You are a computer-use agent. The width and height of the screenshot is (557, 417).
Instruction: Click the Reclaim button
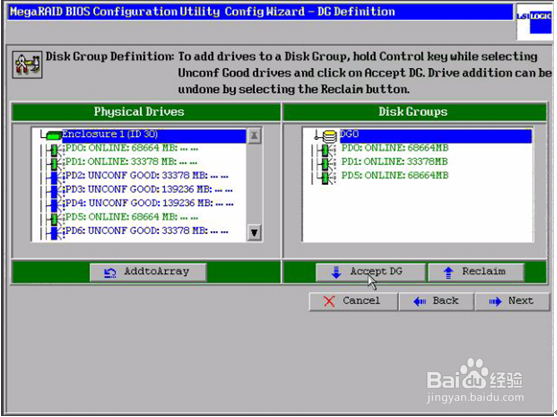(476, 272)
